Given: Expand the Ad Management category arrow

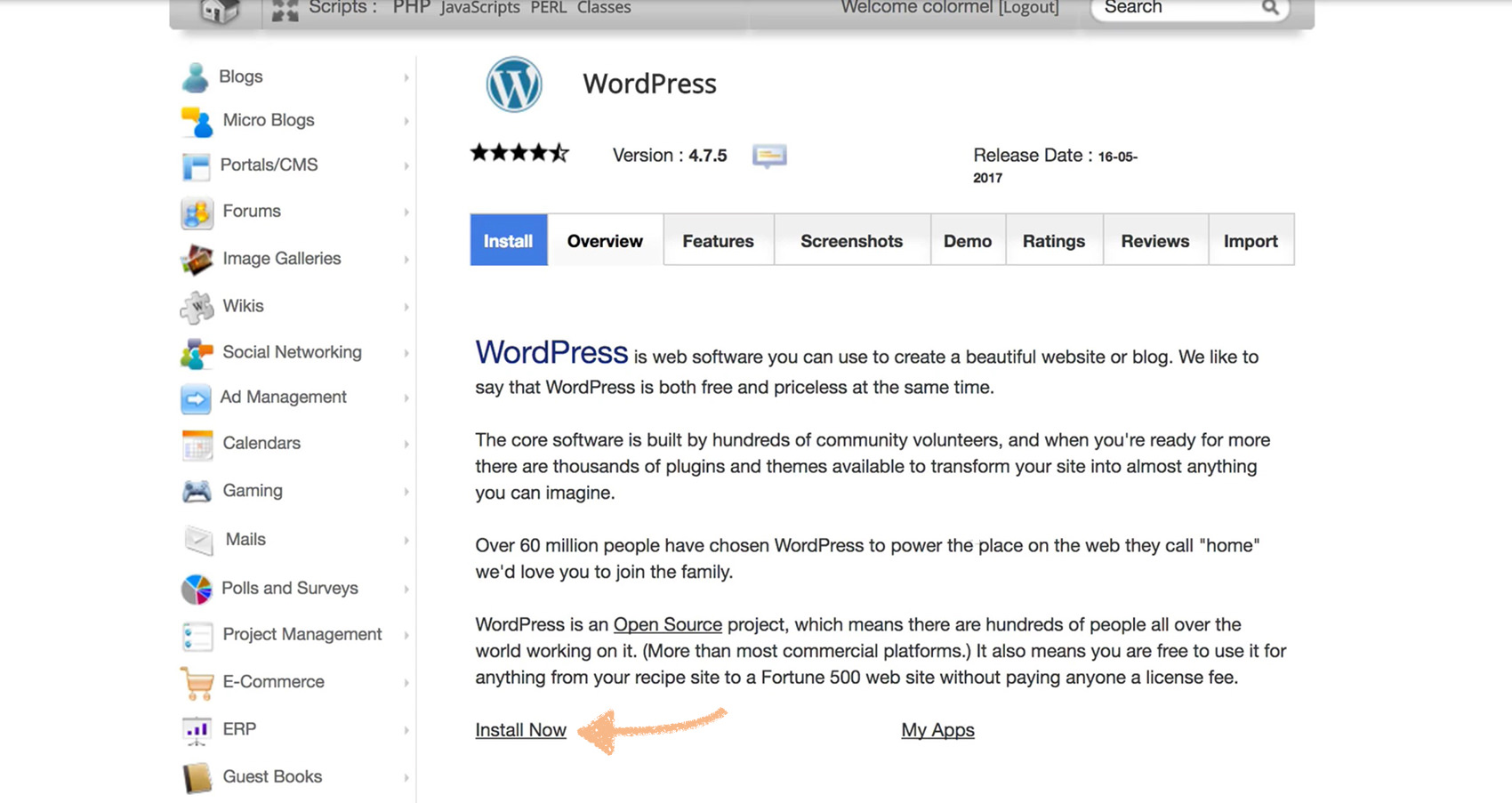Looking at the screenshot, I should click(406, 398).
